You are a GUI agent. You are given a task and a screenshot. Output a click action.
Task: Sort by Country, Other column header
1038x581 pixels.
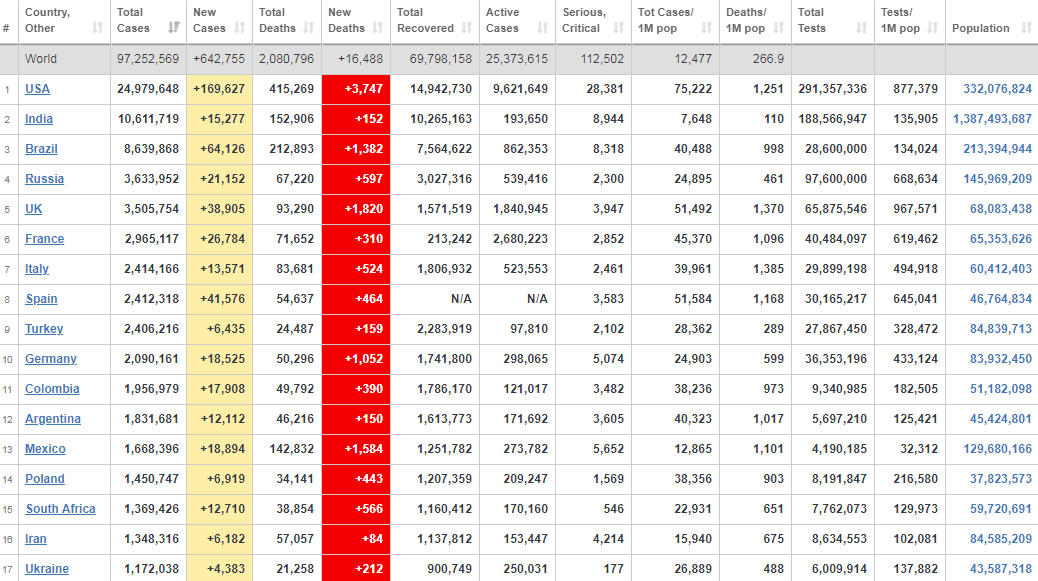tap(47, 20)
